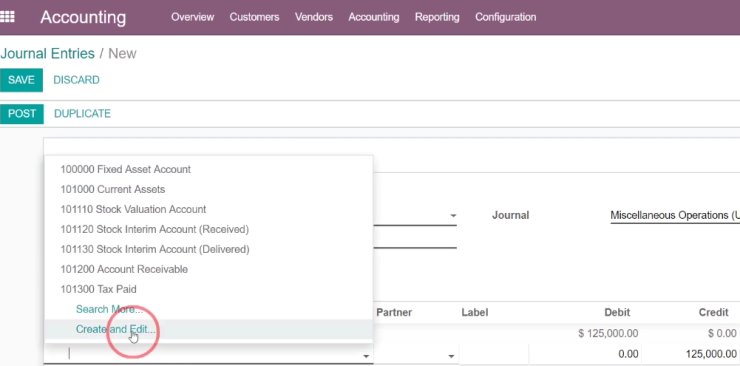Screen dimensions: 740x366
Task: Choose 101110 Stock Valuation Account
Action: coord(208,209)
